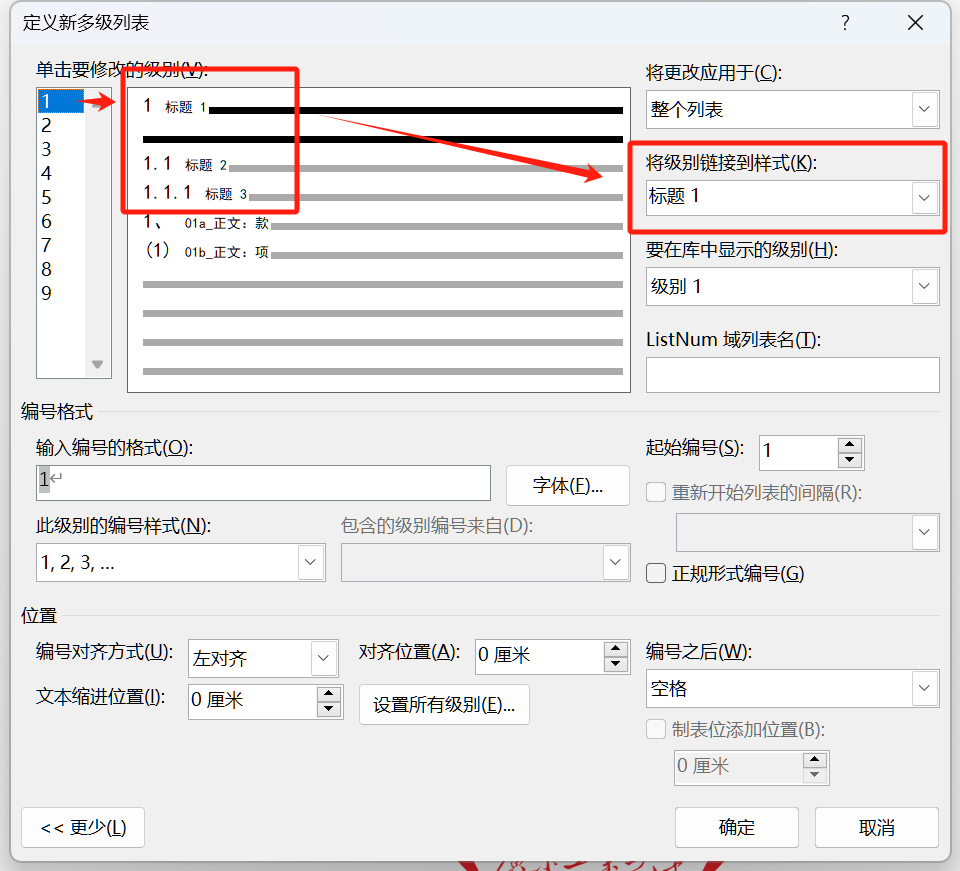Collapse options with << 更少(L) button
This screenshot has width=960, height=871.
(83, 828)
